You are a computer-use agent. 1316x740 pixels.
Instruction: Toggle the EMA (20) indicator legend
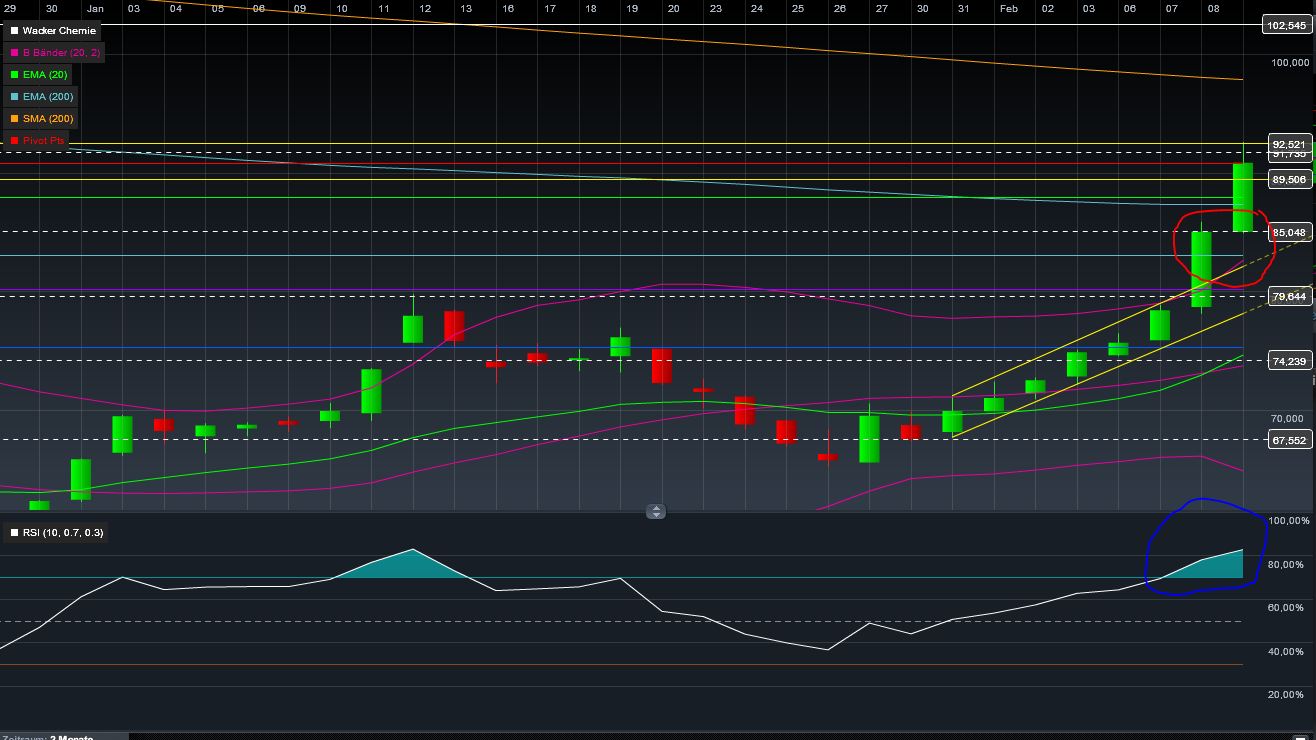47,75
